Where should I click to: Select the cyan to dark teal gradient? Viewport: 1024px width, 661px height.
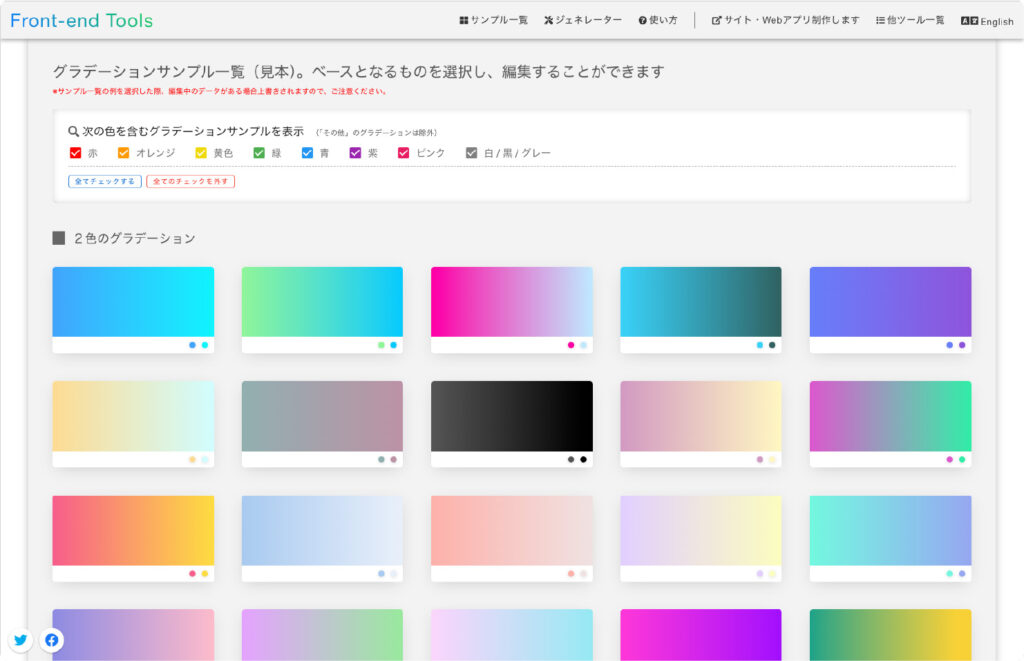(x=701, y=310)
